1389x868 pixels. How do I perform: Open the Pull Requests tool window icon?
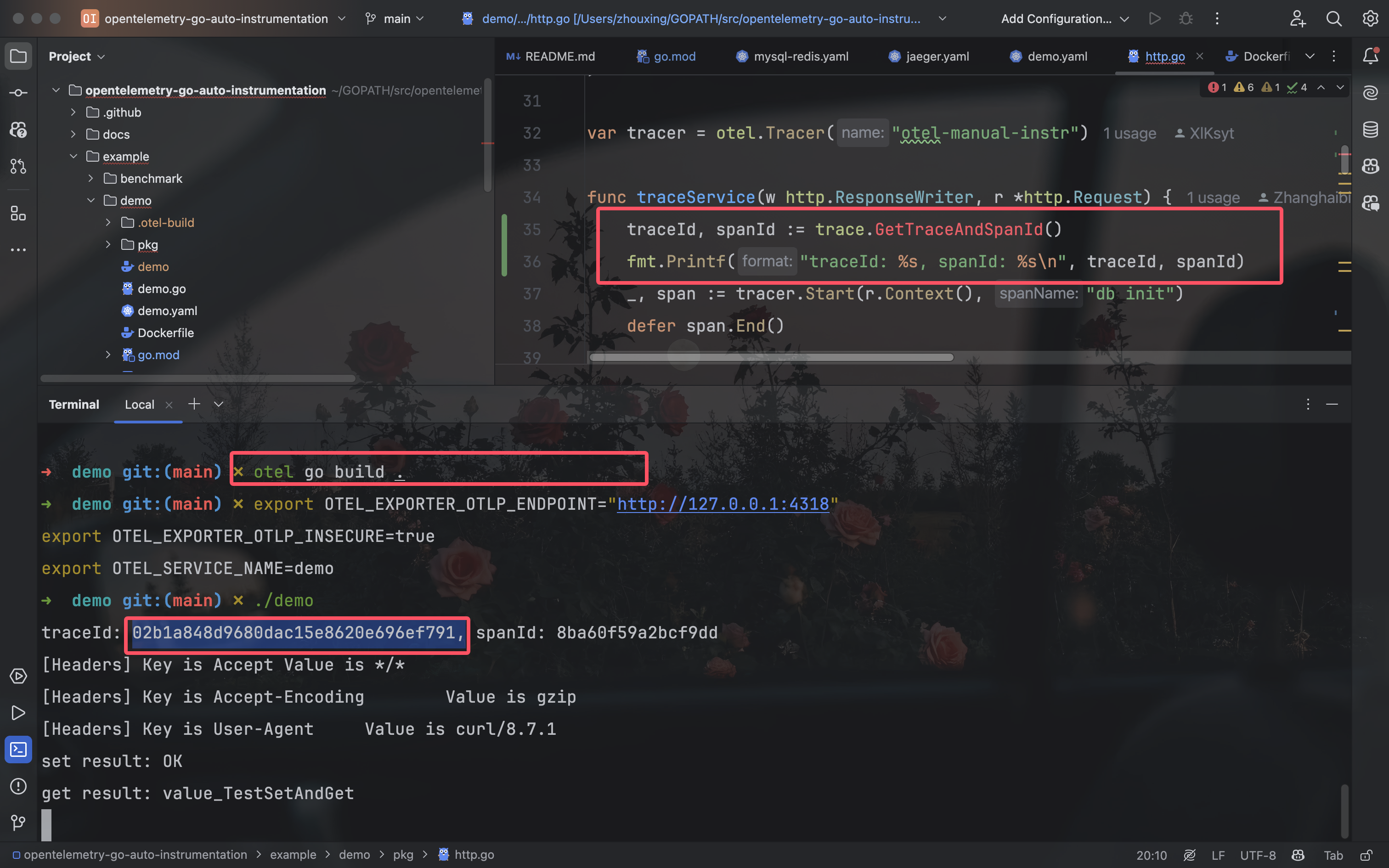[18, 166]
